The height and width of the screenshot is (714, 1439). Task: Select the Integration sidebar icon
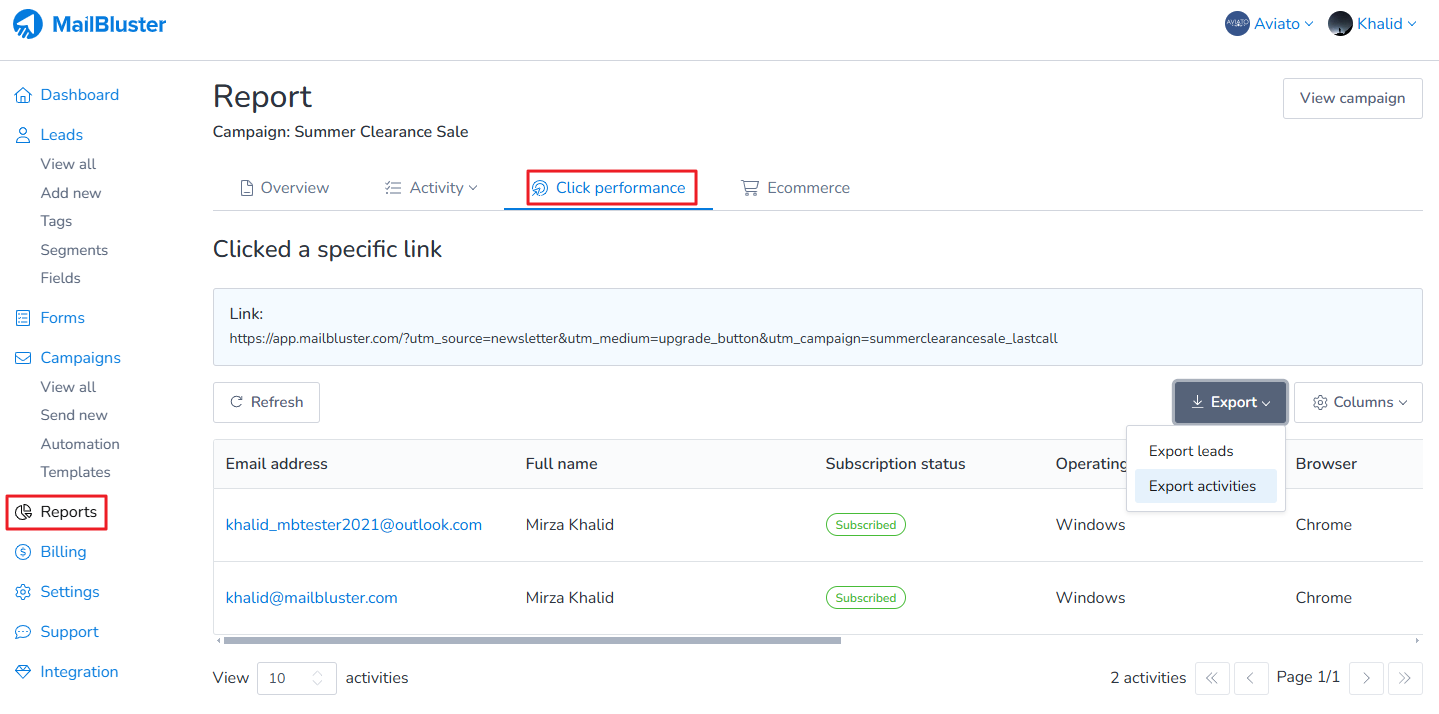tap(22, 671)
